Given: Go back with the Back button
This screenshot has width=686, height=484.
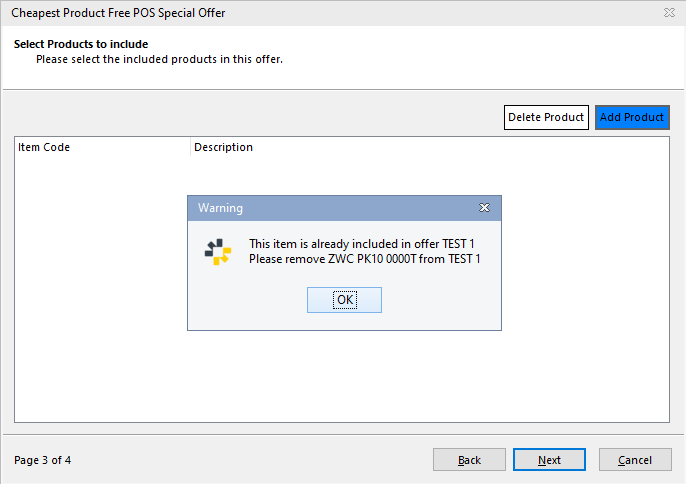Looking at the screenshot, I should 469,460.
